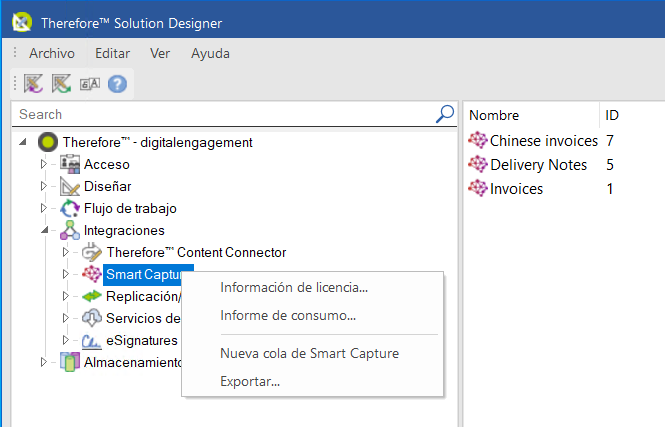Select the Integraciones tree label

tap(124, 230)
